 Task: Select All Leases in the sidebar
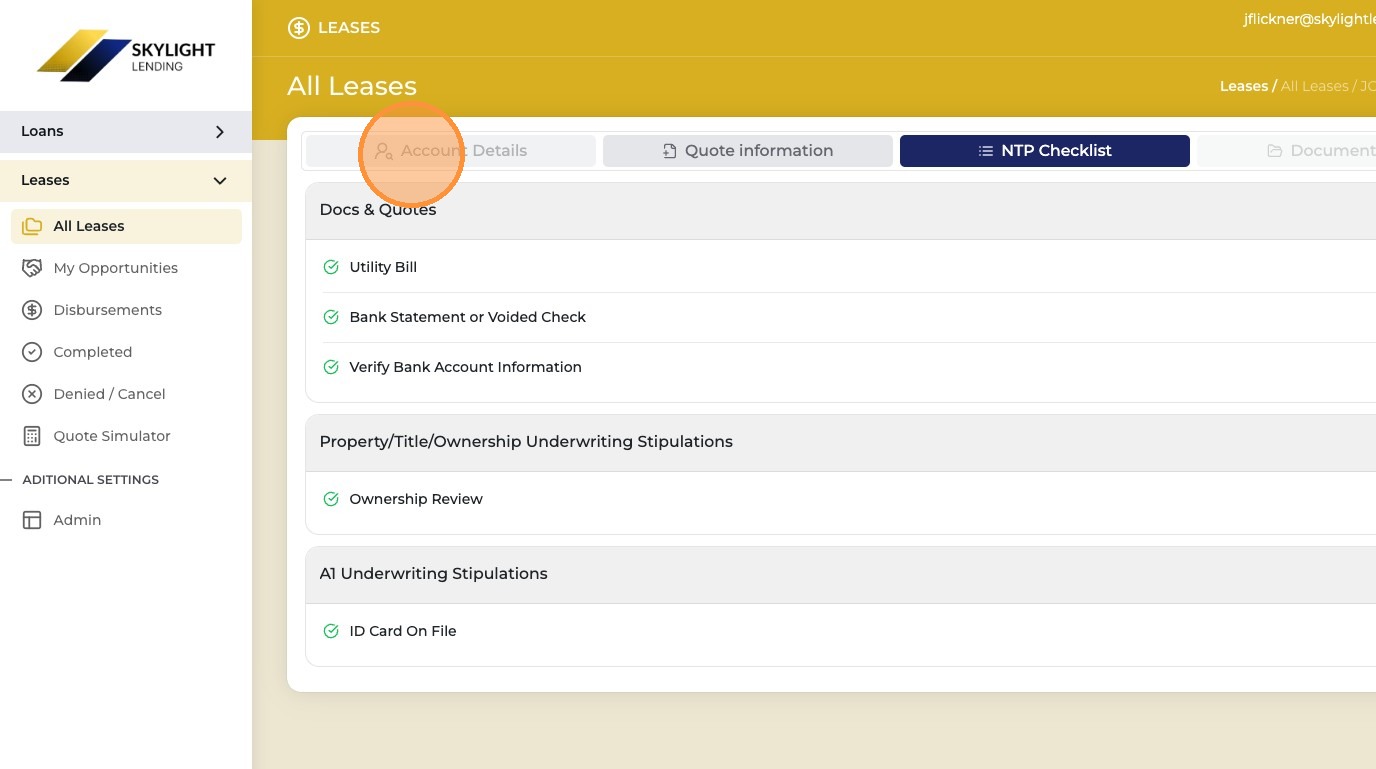126,226
